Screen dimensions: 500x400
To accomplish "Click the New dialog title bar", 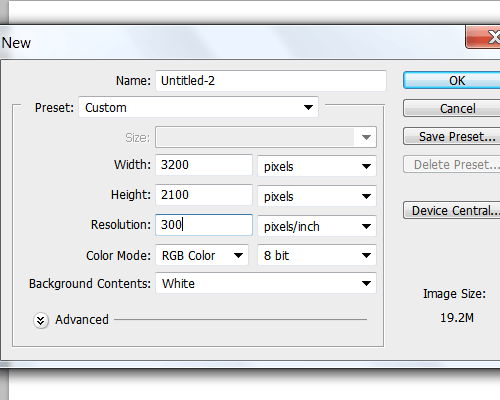I will pyautogui.click(x=233, y=43).
